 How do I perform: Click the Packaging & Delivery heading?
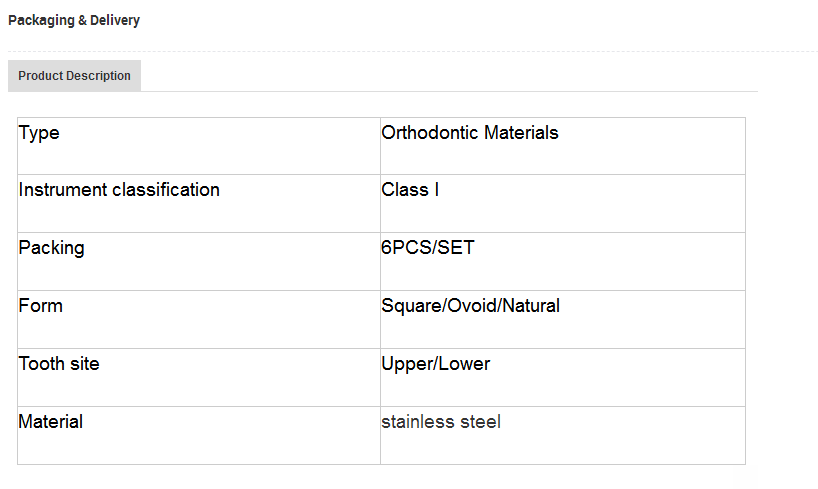pos(74,20)
